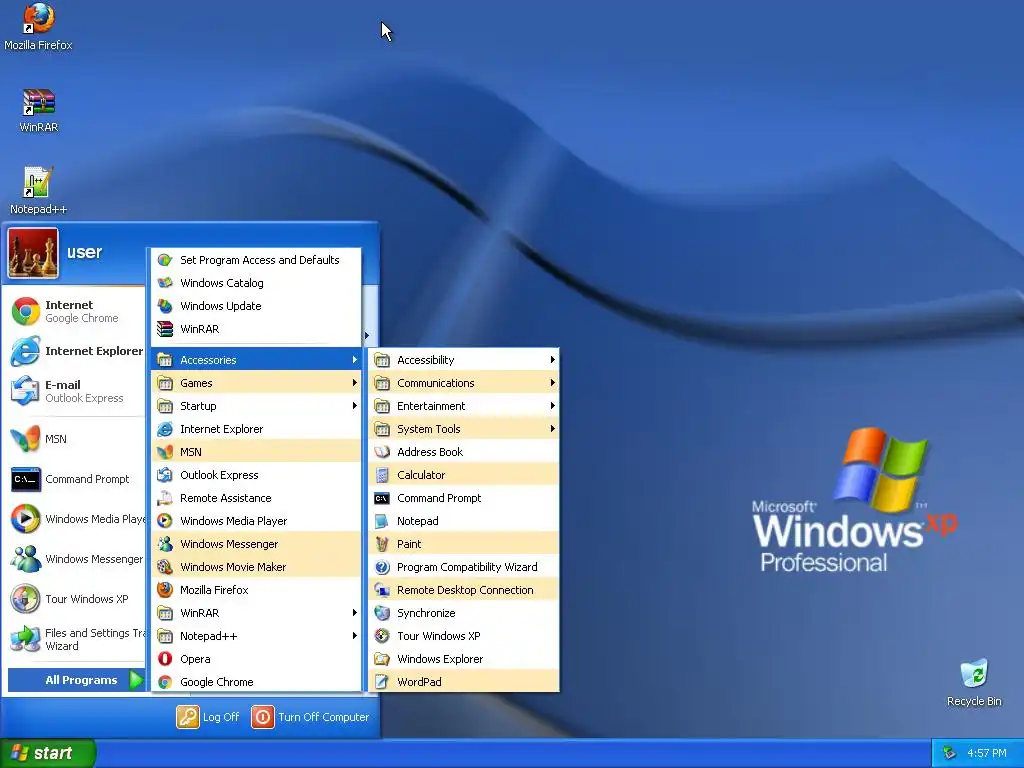Expand the Accessibility submenu
Viewport: 1024px width, 768px height.
464,360
